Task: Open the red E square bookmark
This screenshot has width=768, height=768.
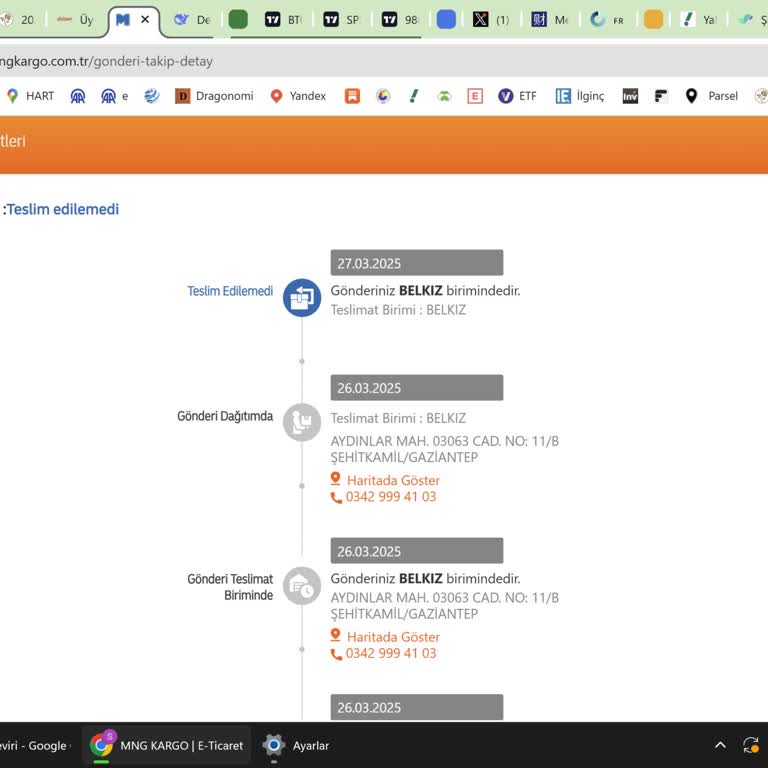Action: (x=475, y=96)
